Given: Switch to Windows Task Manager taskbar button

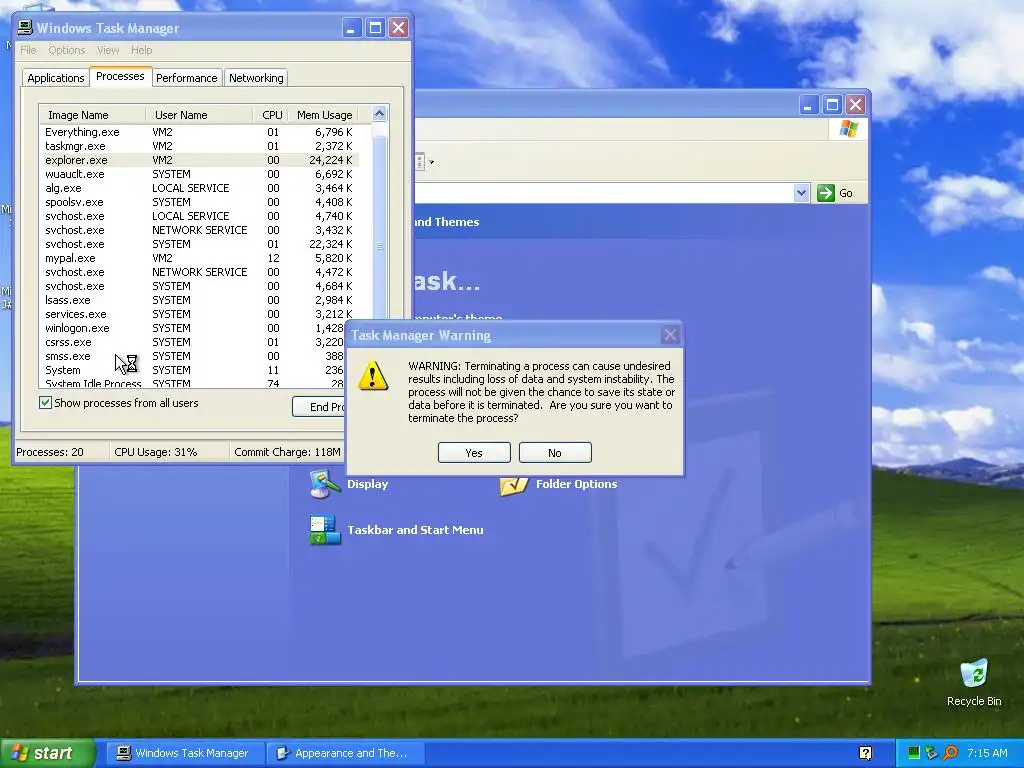Looking at the screenshot, I should point(185,753).
